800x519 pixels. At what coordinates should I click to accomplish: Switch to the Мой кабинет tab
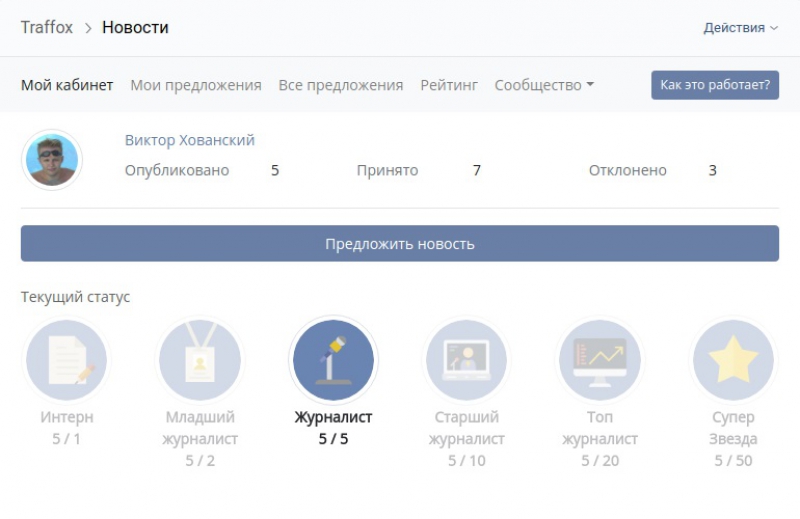pos(67,85)
